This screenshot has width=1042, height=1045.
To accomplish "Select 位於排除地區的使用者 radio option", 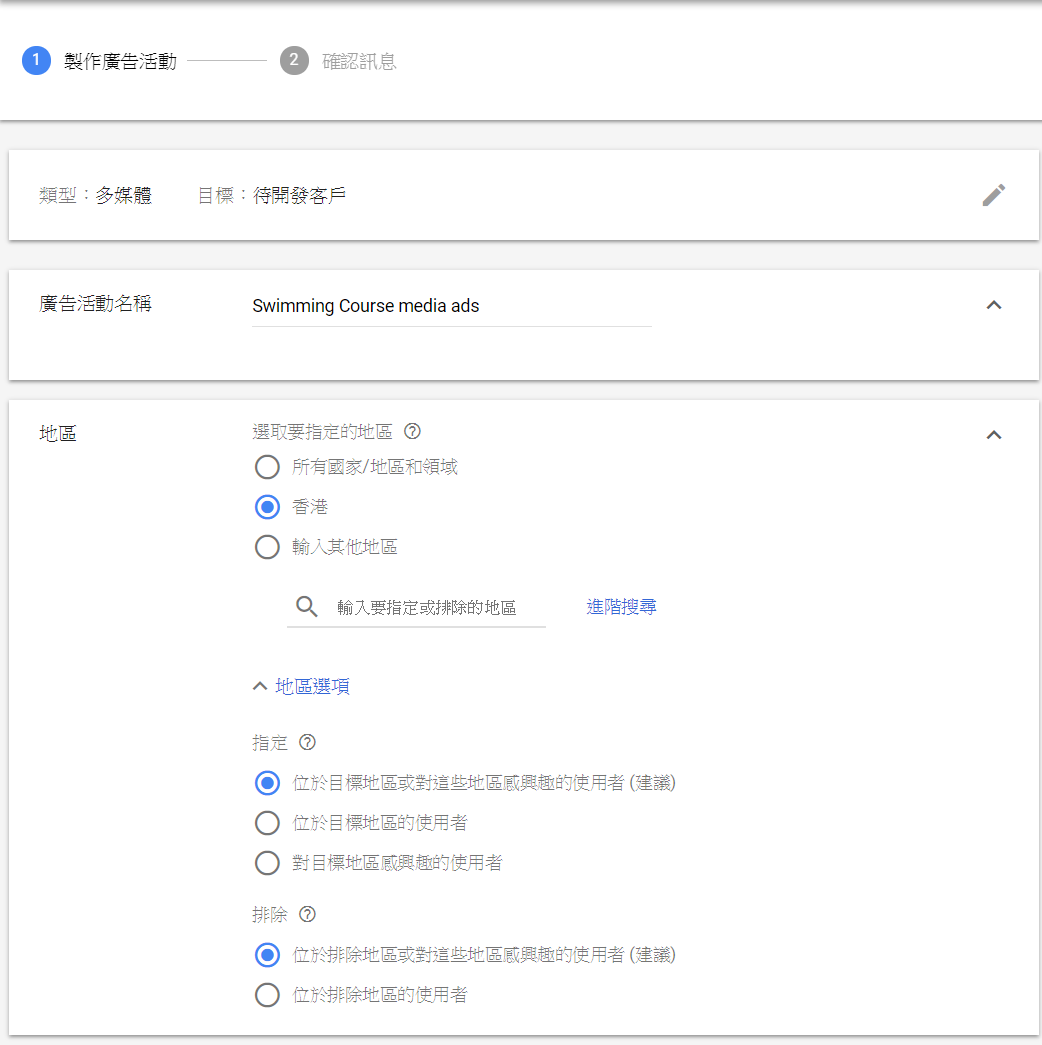I will pos(267,995).
